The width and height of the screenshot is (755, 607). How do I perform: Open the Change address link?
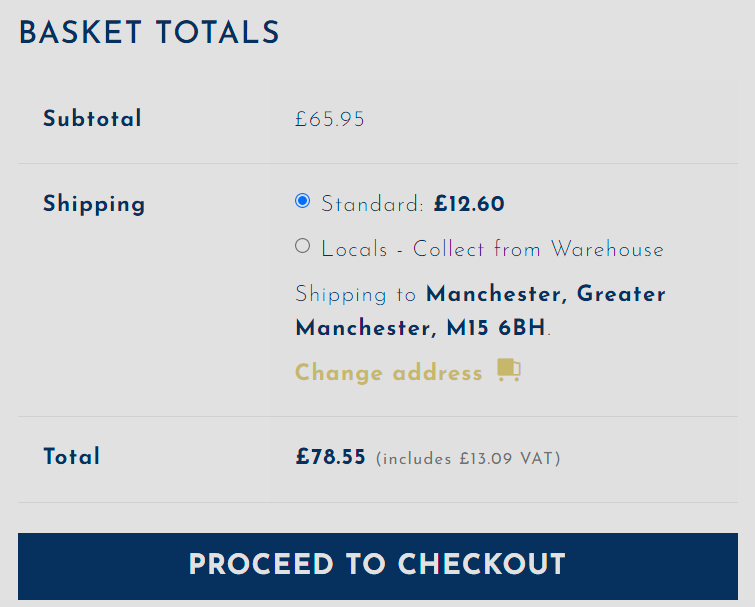pos(407,372)
